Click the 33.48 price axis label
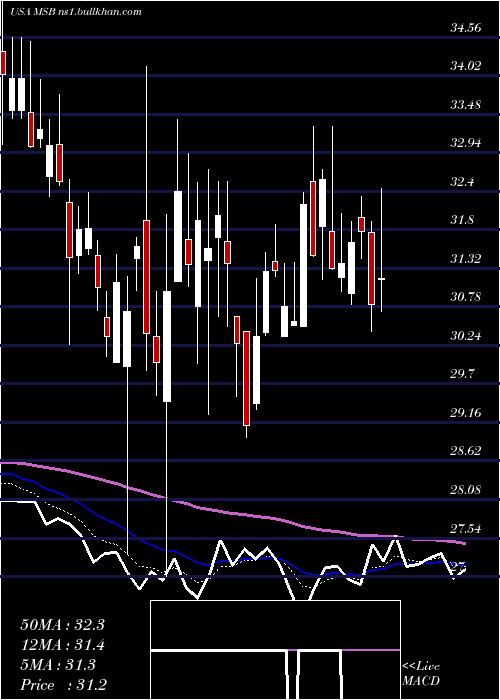500x700 pixels. pos(466,105)
